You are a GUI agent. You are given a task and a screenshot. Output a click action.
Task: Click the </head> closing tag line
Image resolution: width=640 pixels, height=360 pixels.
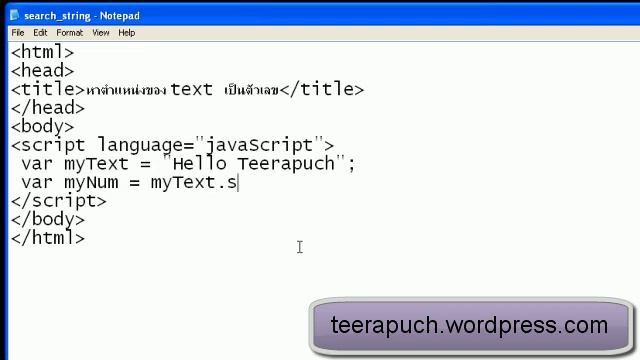coord(48,108)
